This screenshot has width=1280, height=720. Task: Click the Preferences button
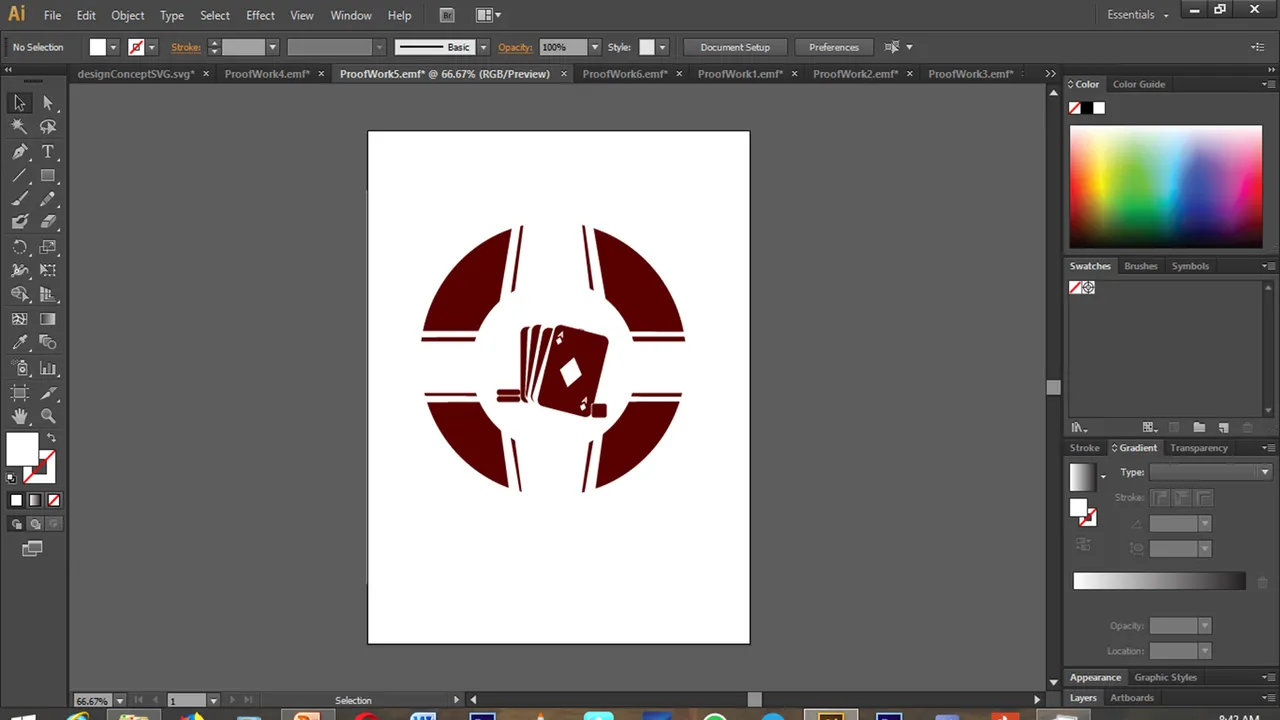834,47
